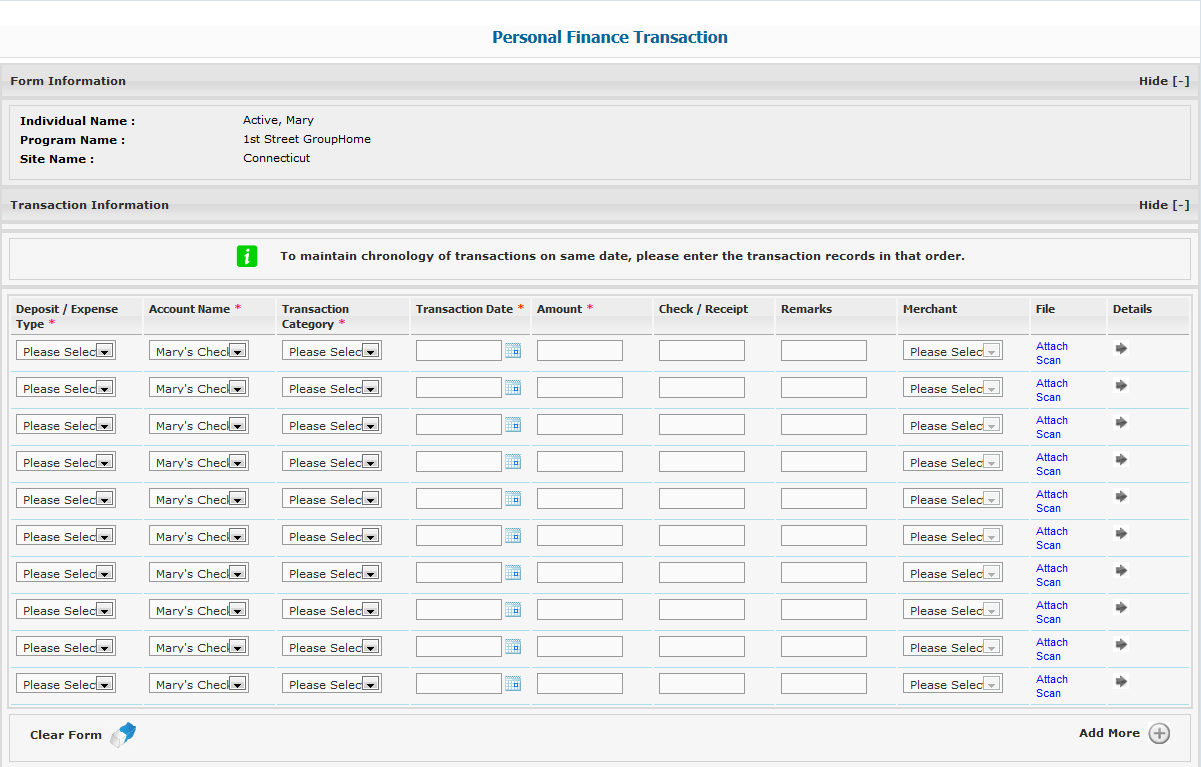Open Transaction Category dropdown in fifth row

tap(332, 499)
